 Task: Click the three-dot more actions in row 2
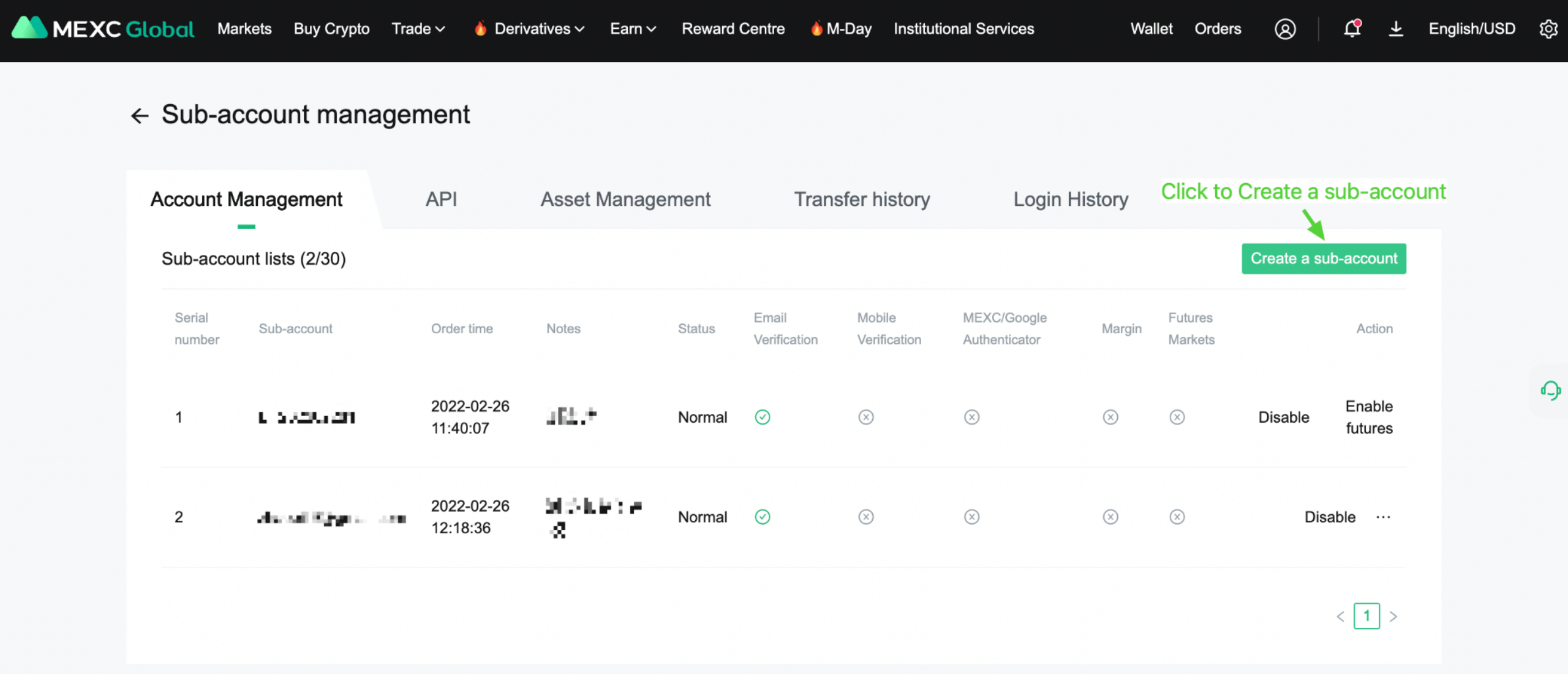1382,517
